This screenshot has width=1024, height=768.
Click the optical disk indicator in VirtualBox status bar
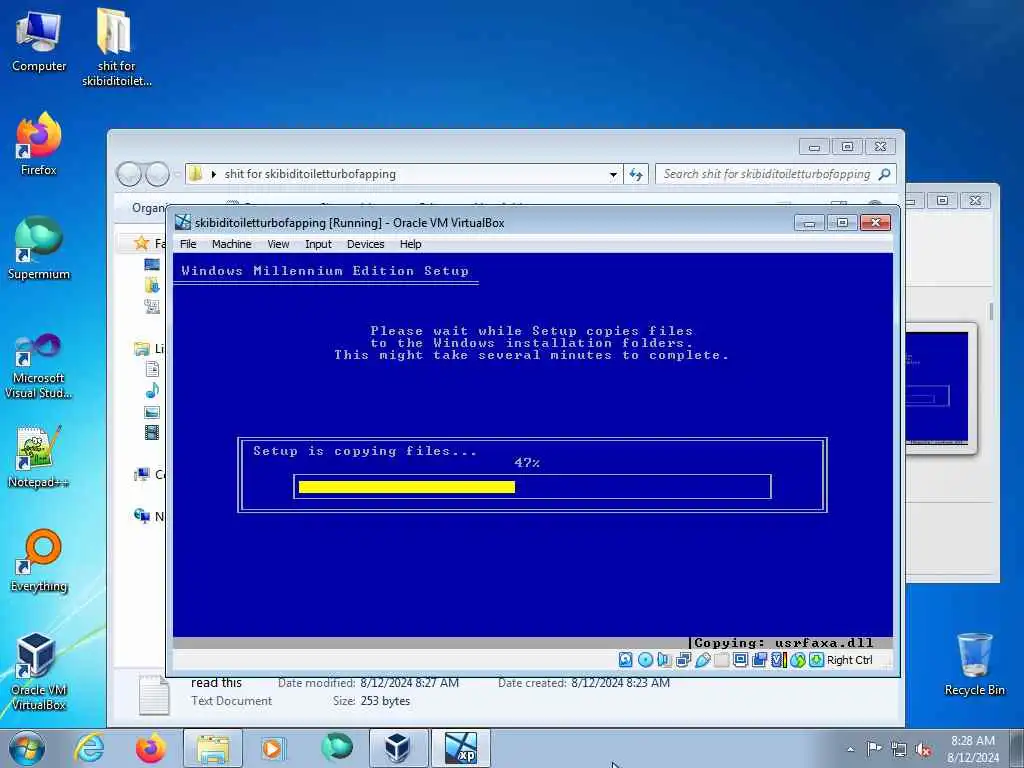tap(645, 660)
